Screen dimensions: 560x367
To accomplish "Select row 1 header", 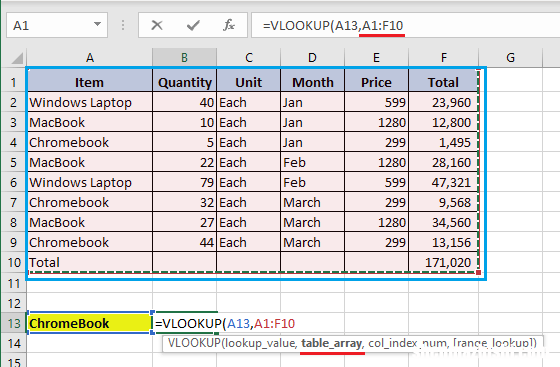I will click(x=14, y=82).
